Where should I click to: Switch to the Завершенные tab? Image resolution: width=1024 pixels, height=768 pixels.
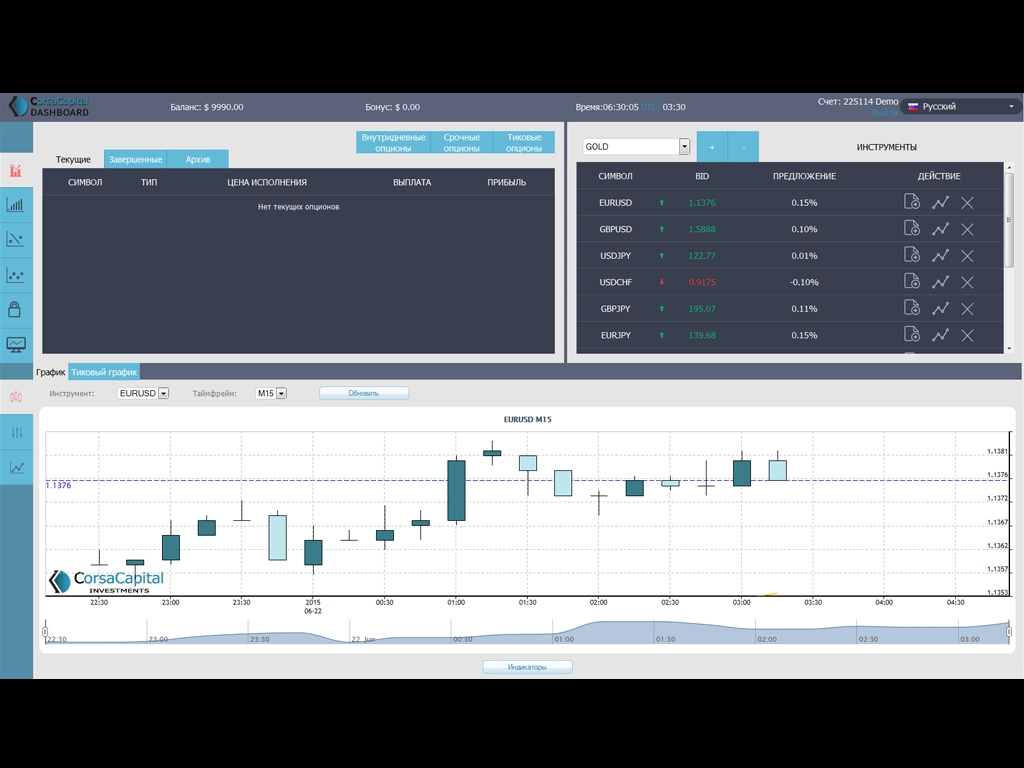coord(135,159)
